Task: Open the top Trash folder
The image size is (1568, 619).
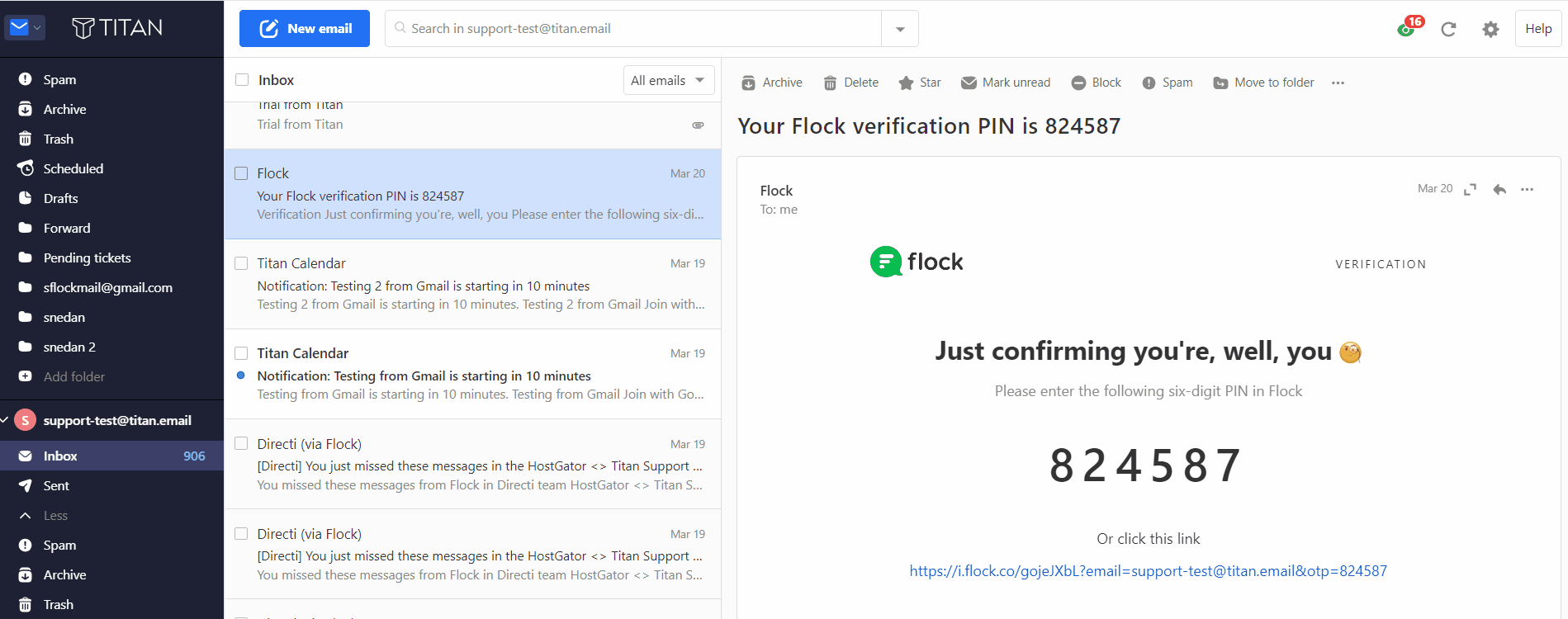Action: [x=58, y=139]
